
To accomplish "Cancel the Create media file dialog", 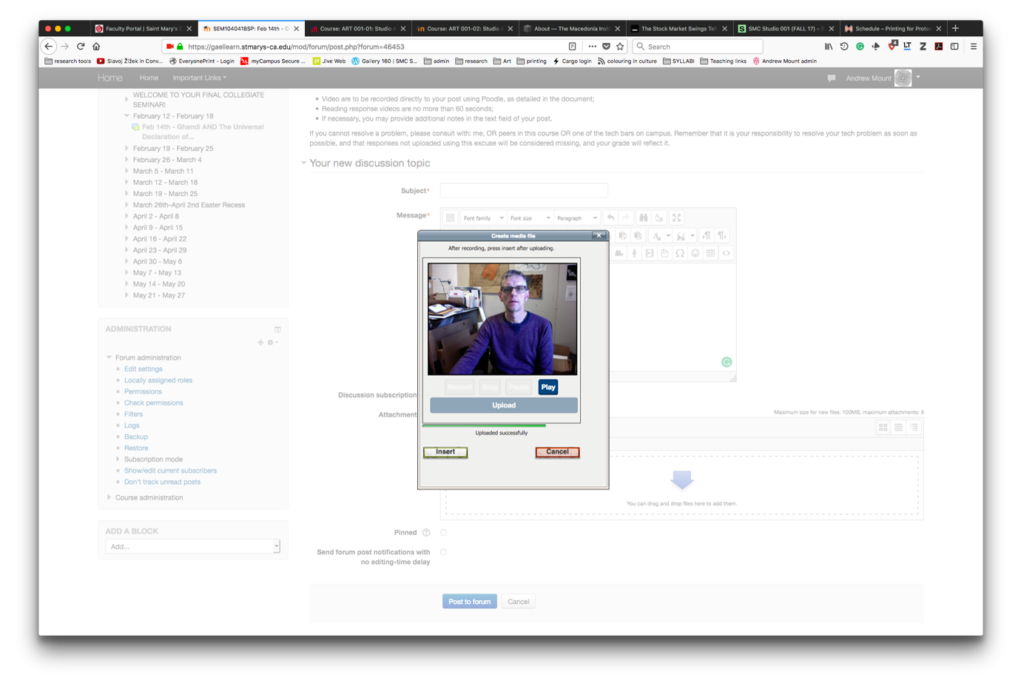I will pyautogui.click(x=557, y=452).
